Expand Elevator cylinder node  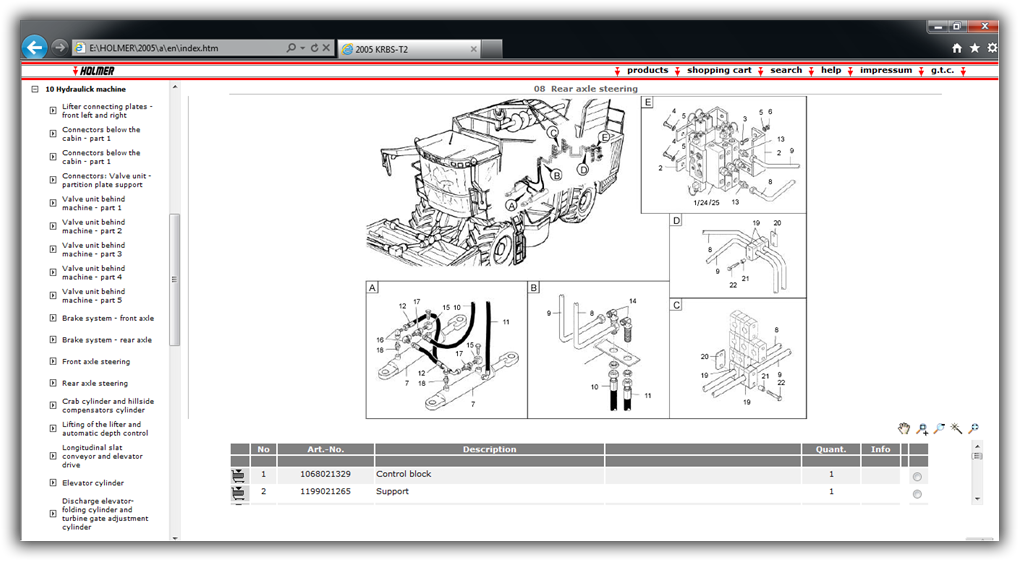(53, 483)
